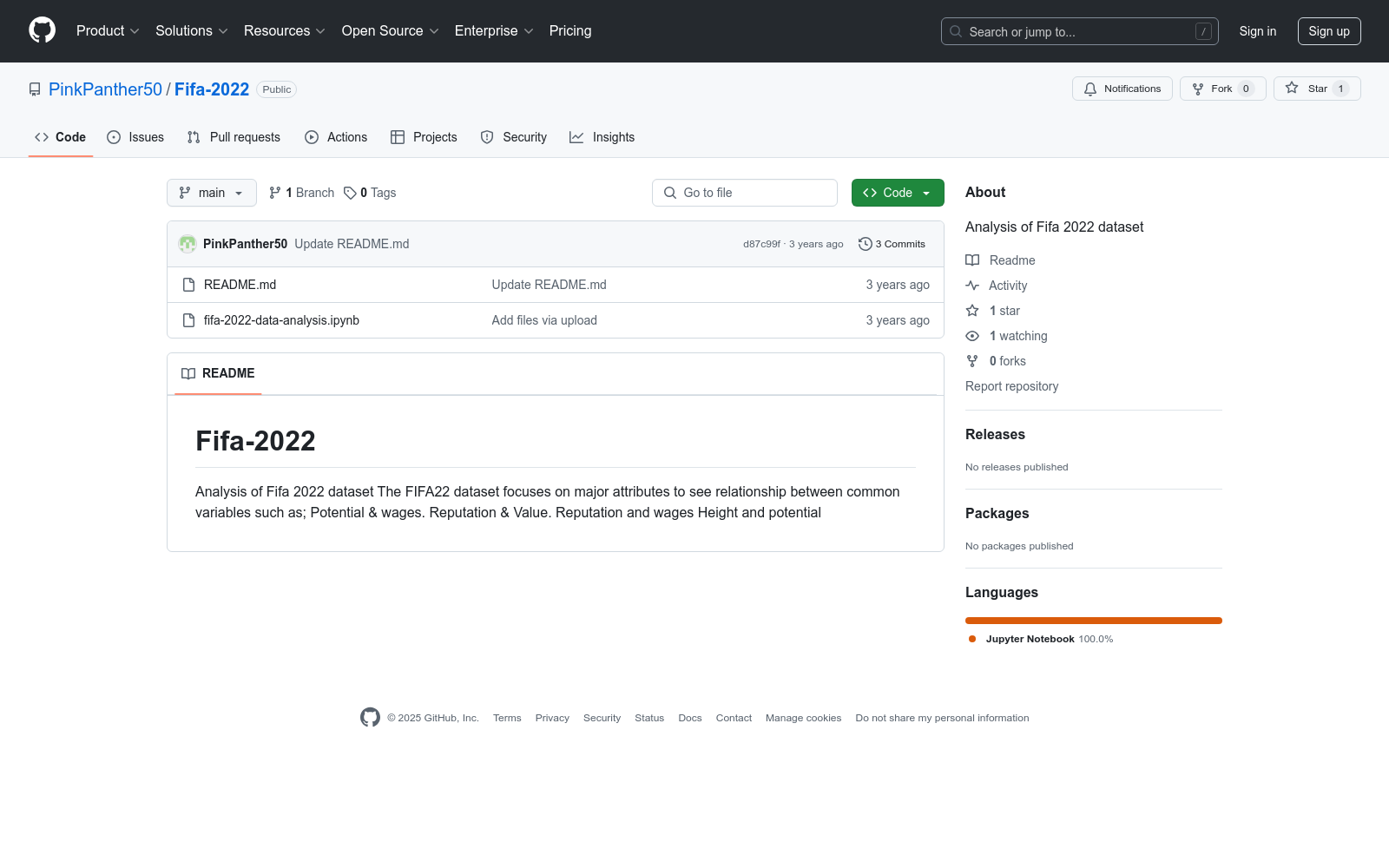Image resolution: width=1389 pixels, height=868 pixels.
Task: Open the Add files via upload commit
Action: pos(544,320)
